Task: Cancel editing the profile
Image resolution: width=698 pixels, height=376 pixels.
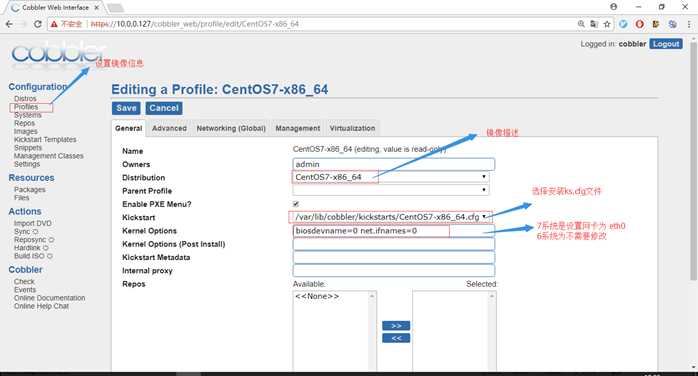Action: click(x=164, y=108)
